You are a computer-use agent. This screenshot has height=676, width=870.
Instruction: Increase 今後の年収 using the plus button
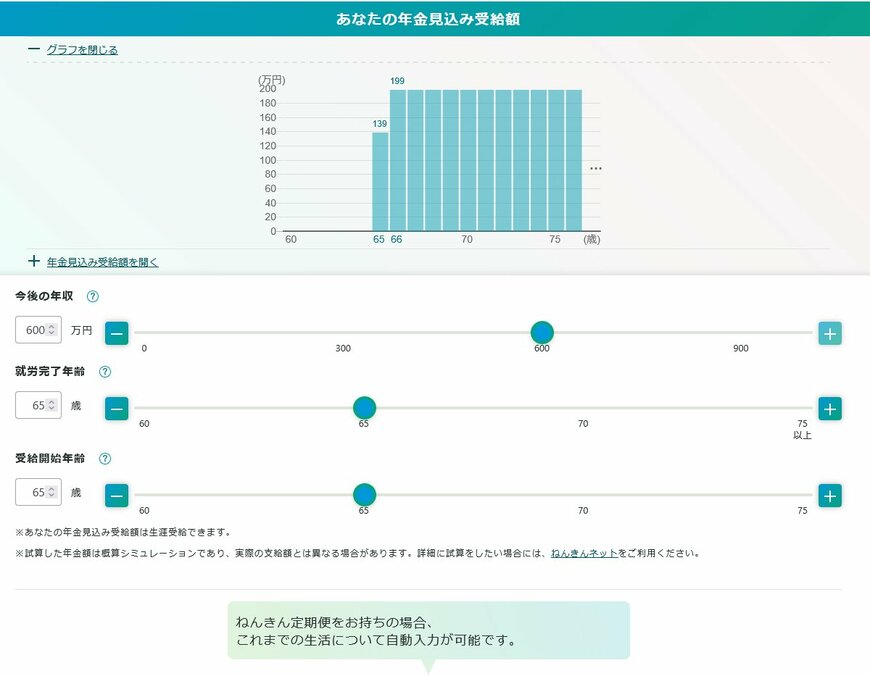pyautogui.click(x=829, y=332)
